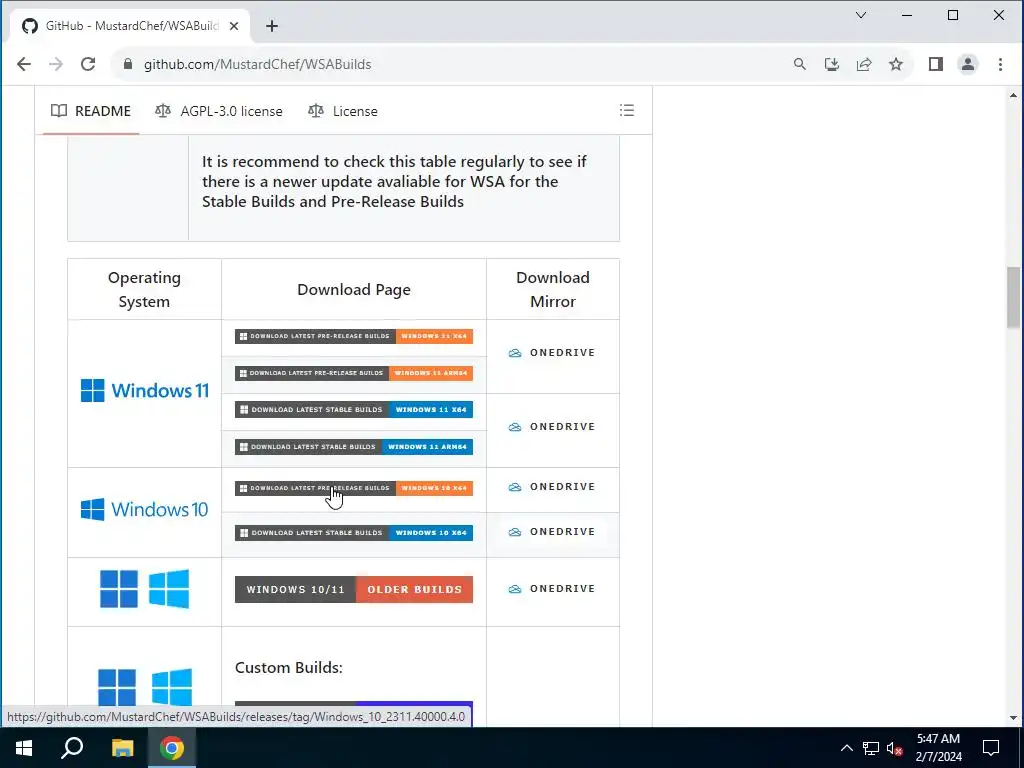Download stable builds Windows 10 x64 badge

coord(354,533)
